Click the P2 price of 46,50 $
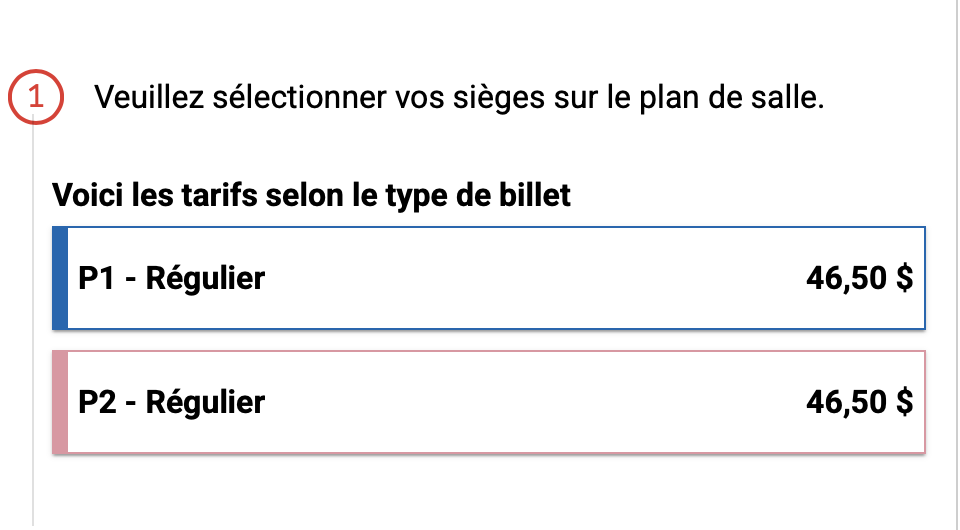The height and width of the screenshot is (530, 960). (859, 402)
